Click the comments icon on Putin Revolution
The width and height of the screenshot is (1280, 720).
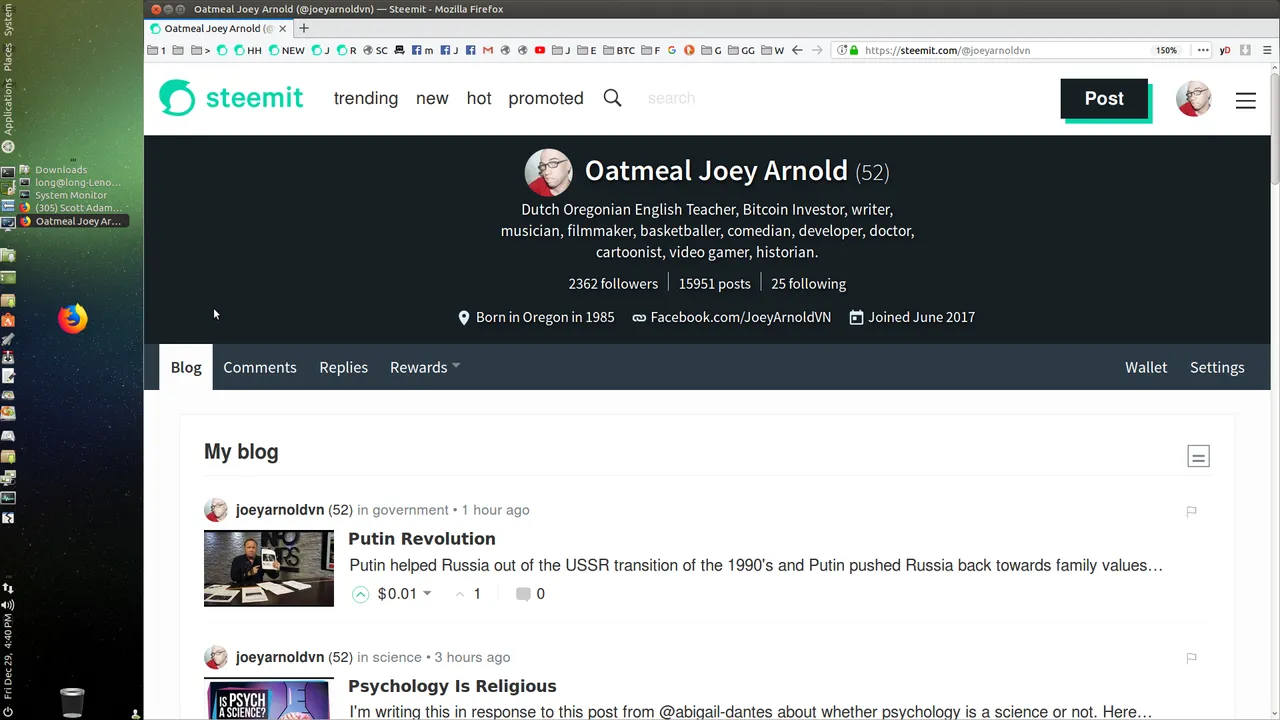[x=522, y=594]
